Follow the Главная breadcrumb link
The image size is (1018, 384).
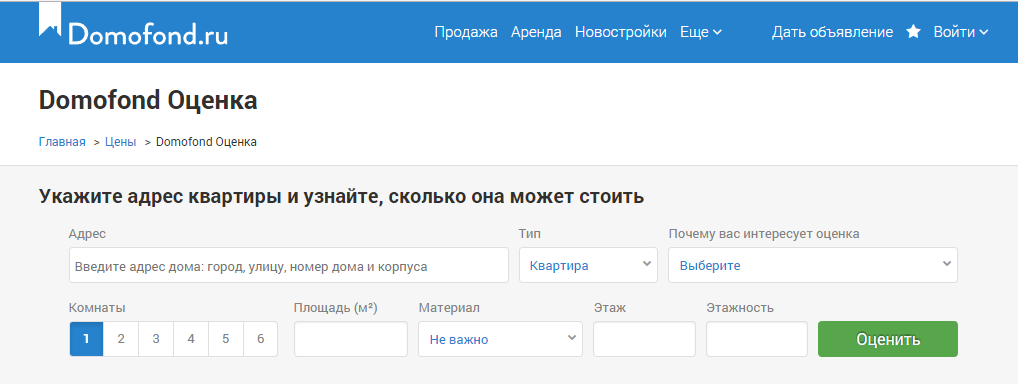(62, 142)
